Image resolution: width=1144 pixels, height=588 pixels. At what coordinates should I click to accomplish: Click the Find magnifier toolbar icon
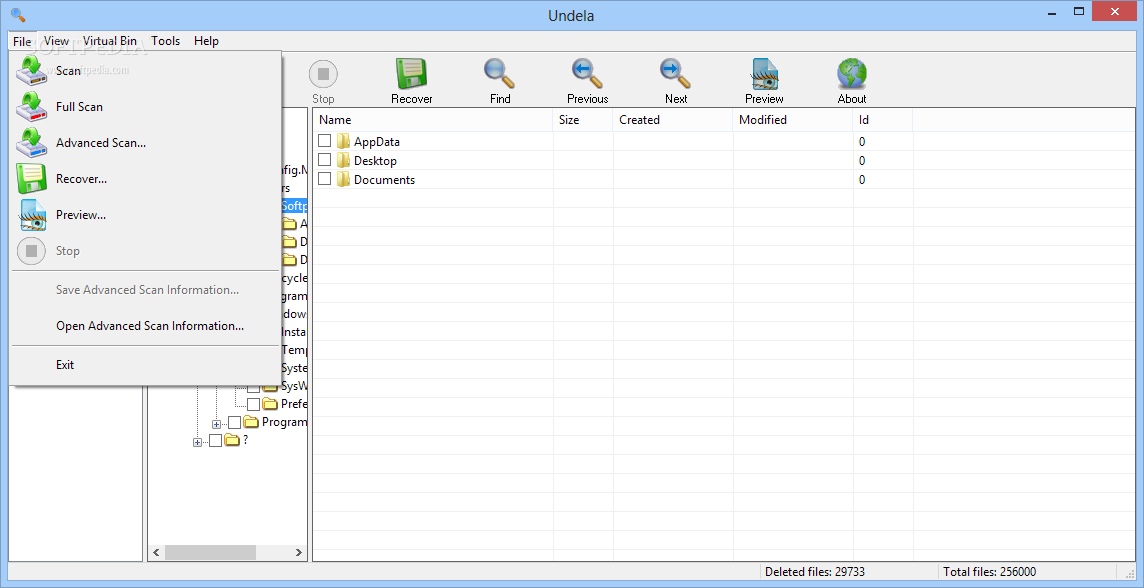click(500, 74)
